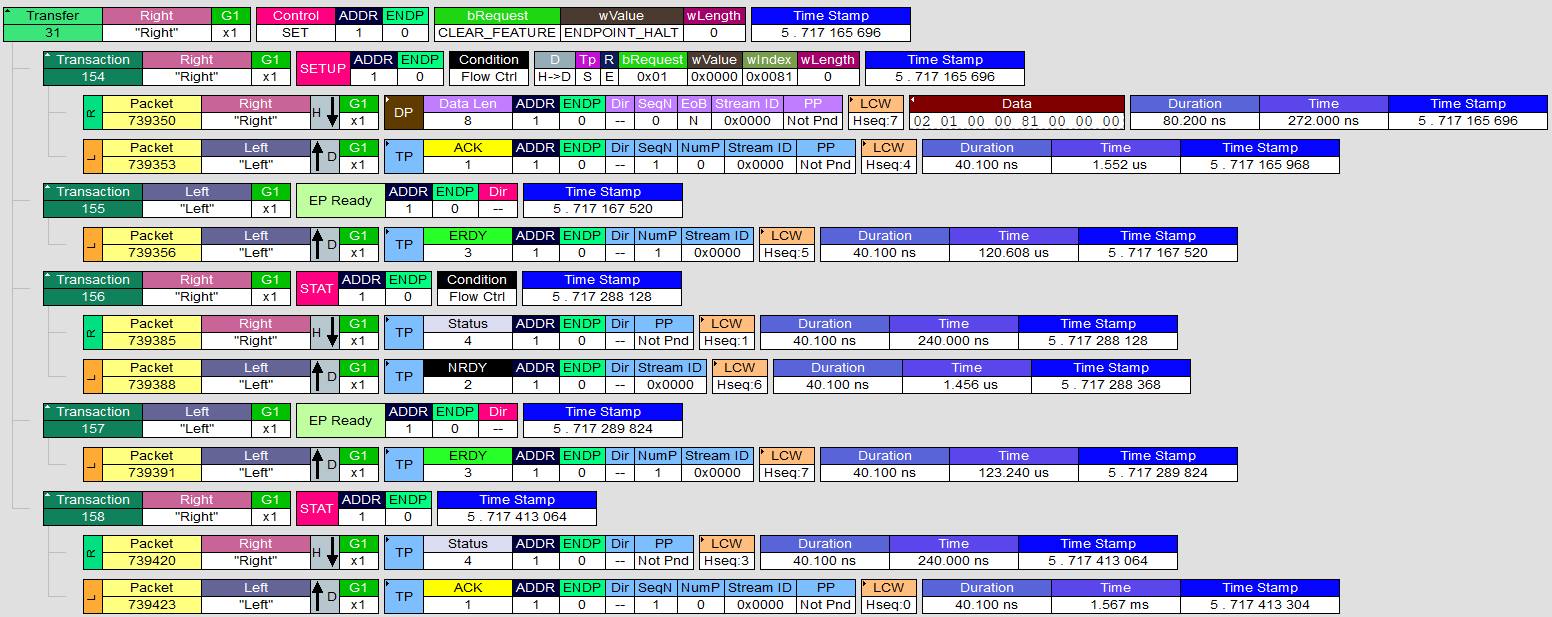Click the TP cell in packet 739385
1552x617 pixels.
coord(403,332)
